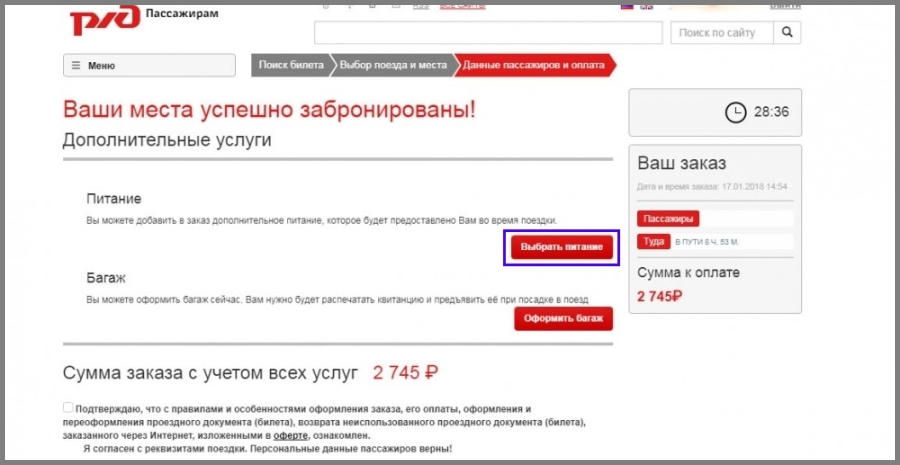900x465 pixels.
Task: Go to the Выбор поезда и места step
Action: click(392, 65)
